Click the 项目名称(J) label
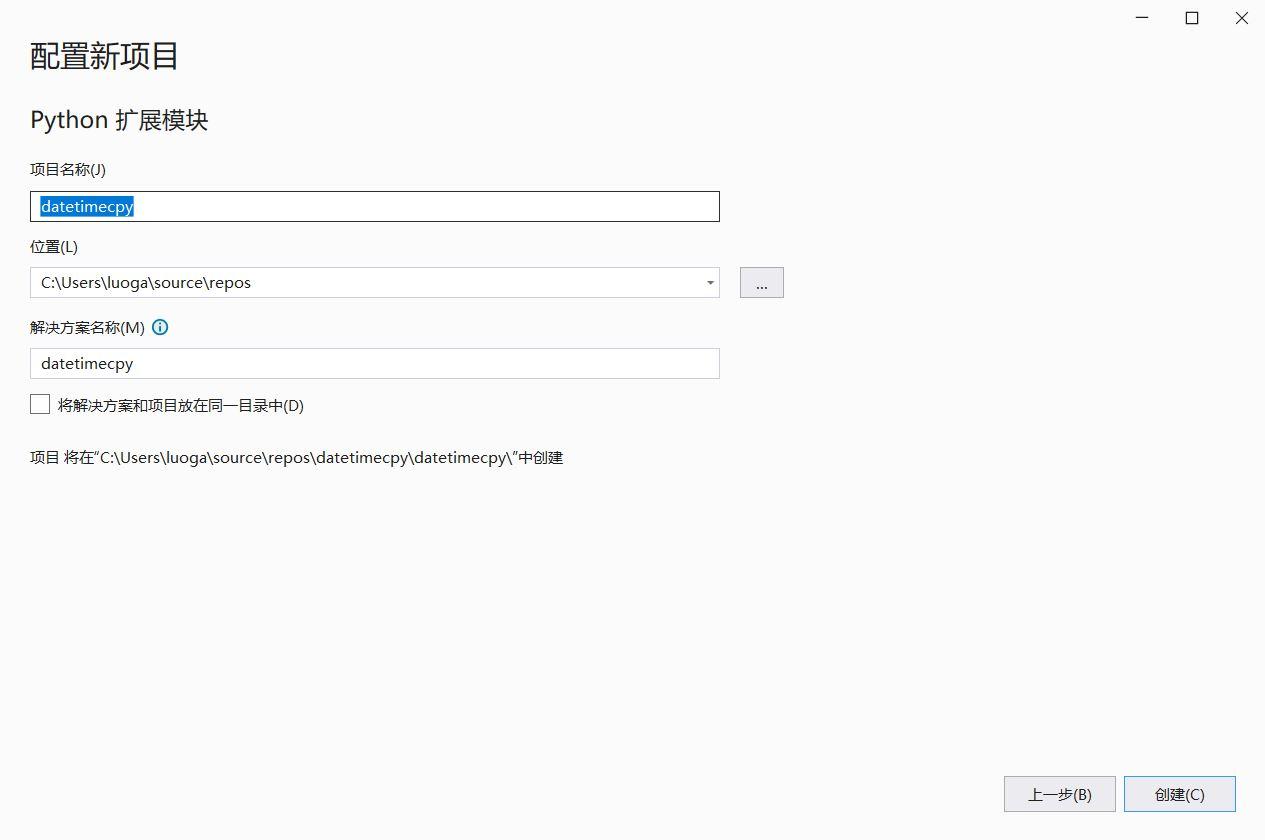Viewport: 1265px width, 840px height. point(68,169)
